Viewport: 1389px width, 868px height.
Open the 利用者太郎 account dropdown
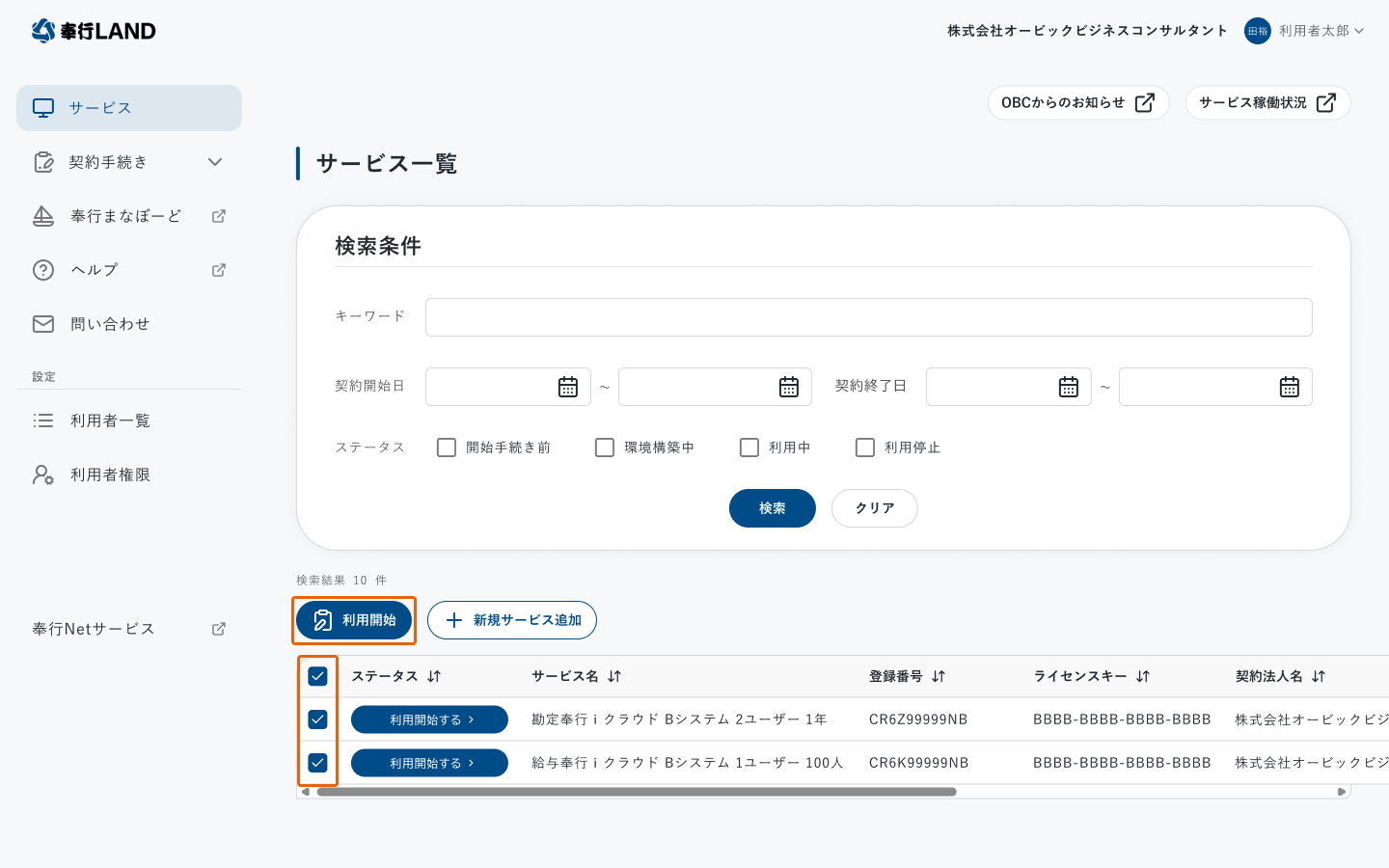coord(1359,30)
